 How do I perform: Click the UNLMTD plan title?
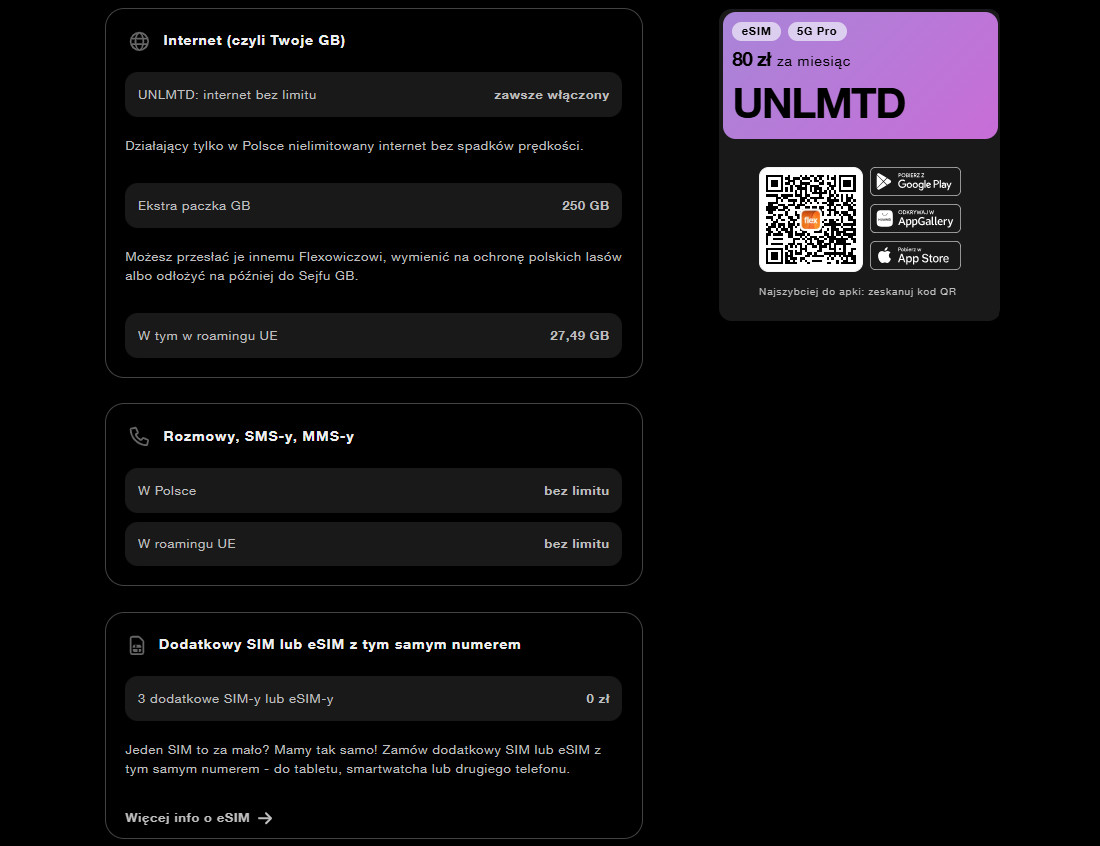[819, 104]
